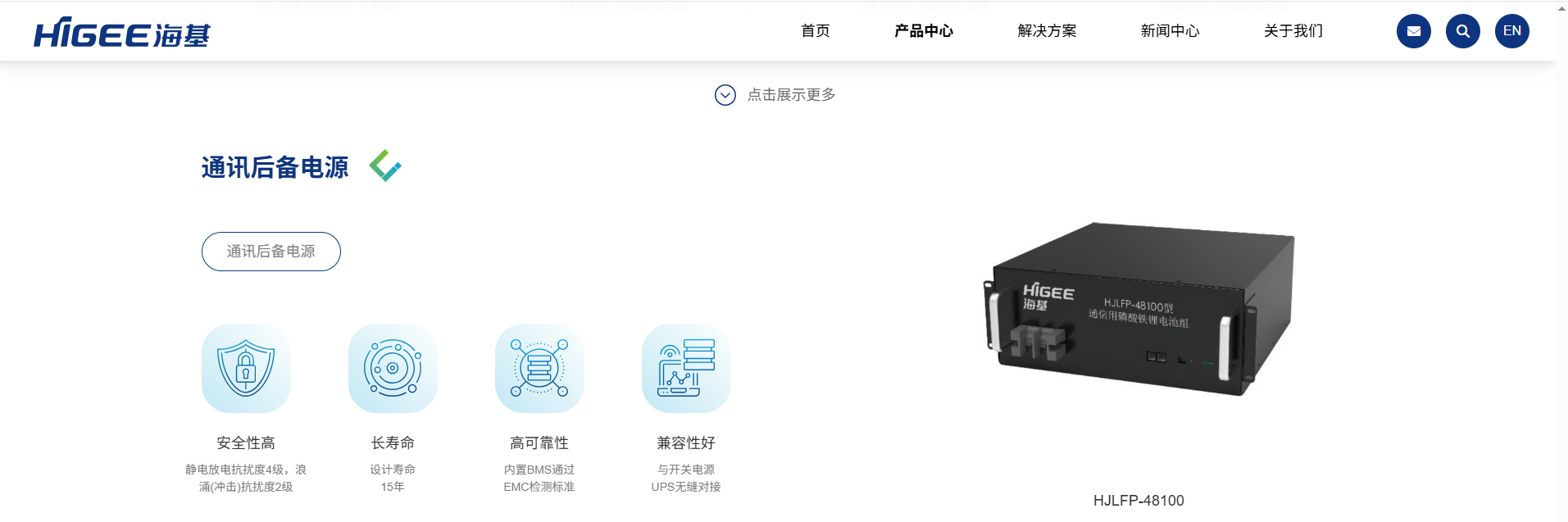Screen dimensions: 1568x522
Task: Click the high-reliability database network icon
Action: point(539,368)
